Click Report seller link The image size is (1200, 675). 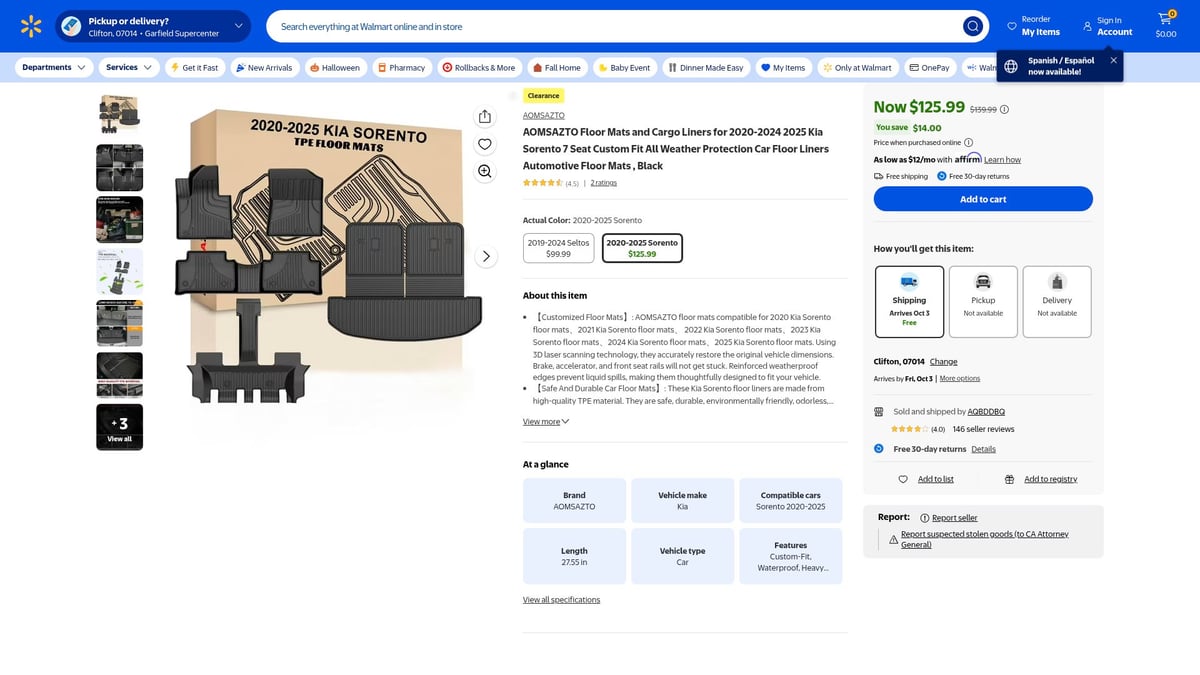(955, 517)
